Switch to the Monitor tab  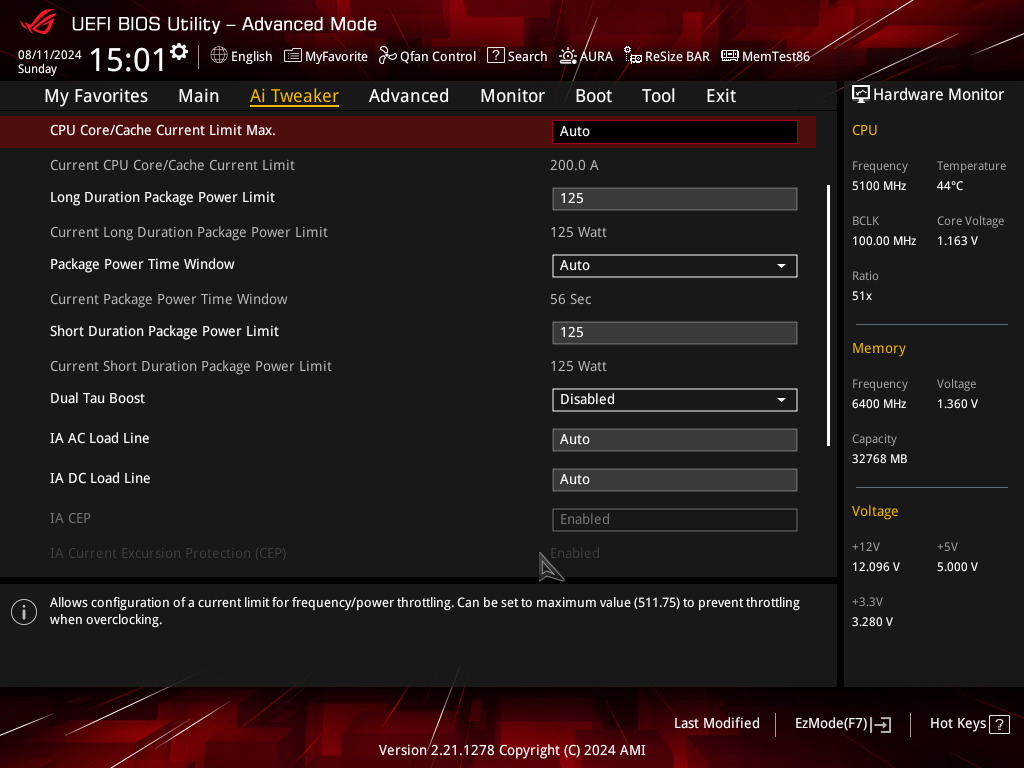(513, 96)
